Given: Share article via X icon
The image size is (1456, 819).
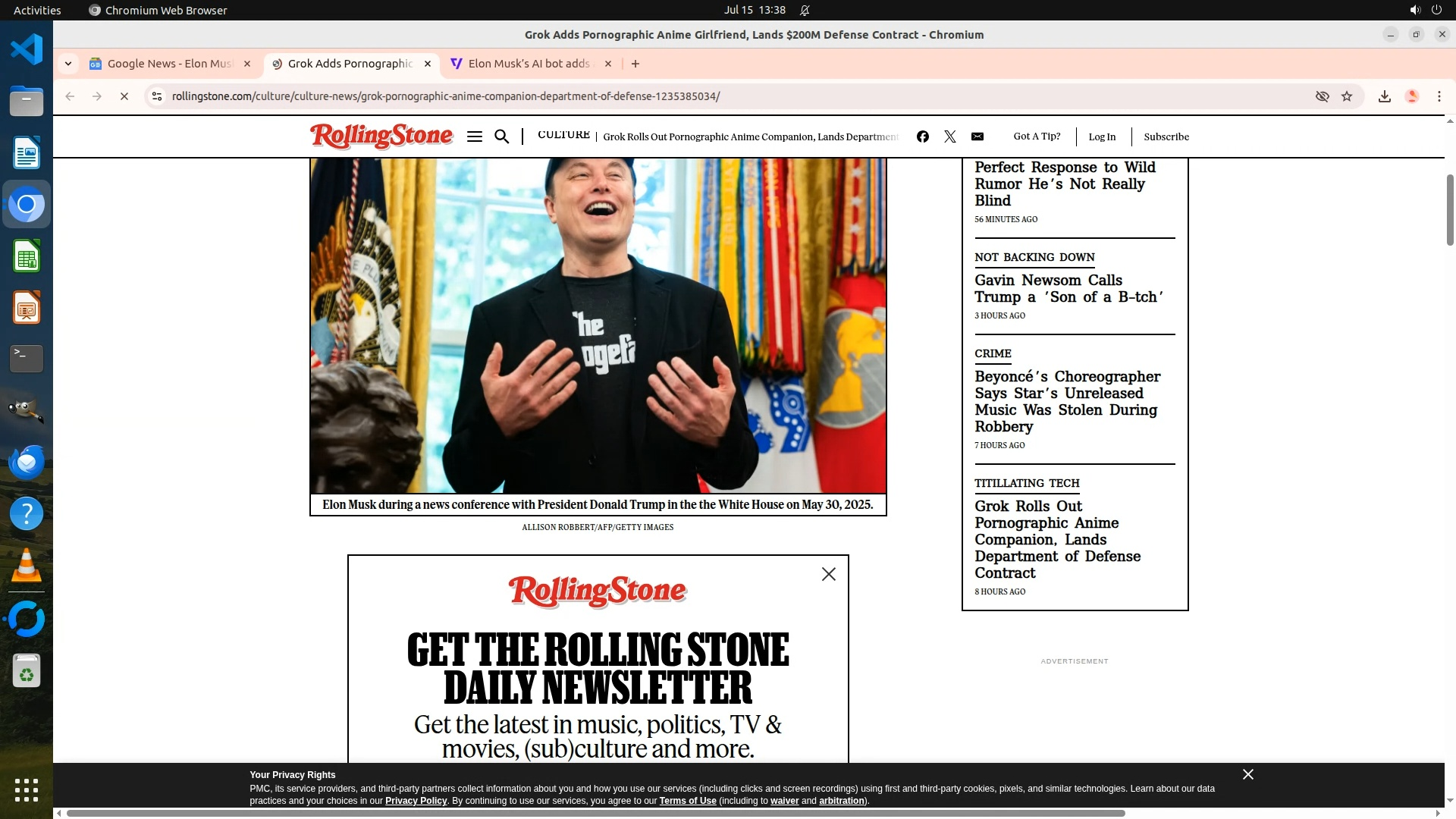Looking at the screenshot, I should [x=949, y=136].
